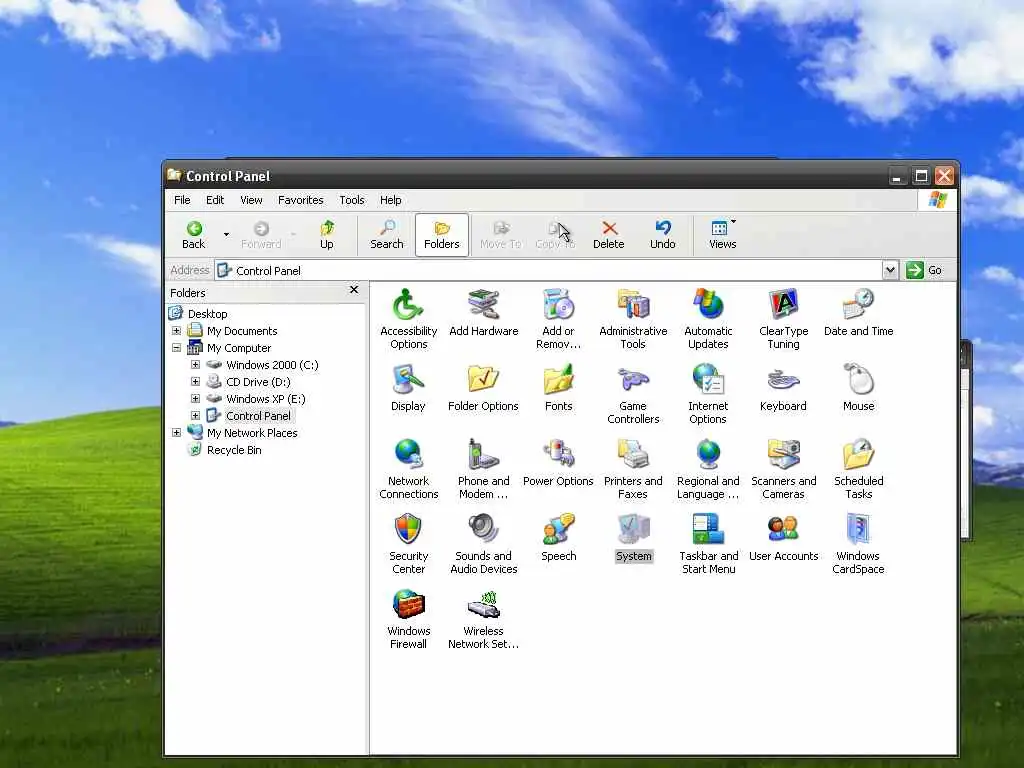The height and width of the screenshot is (768, 1024).
Task: Expand Windows 2000 (C:) node
Action: 195,365
